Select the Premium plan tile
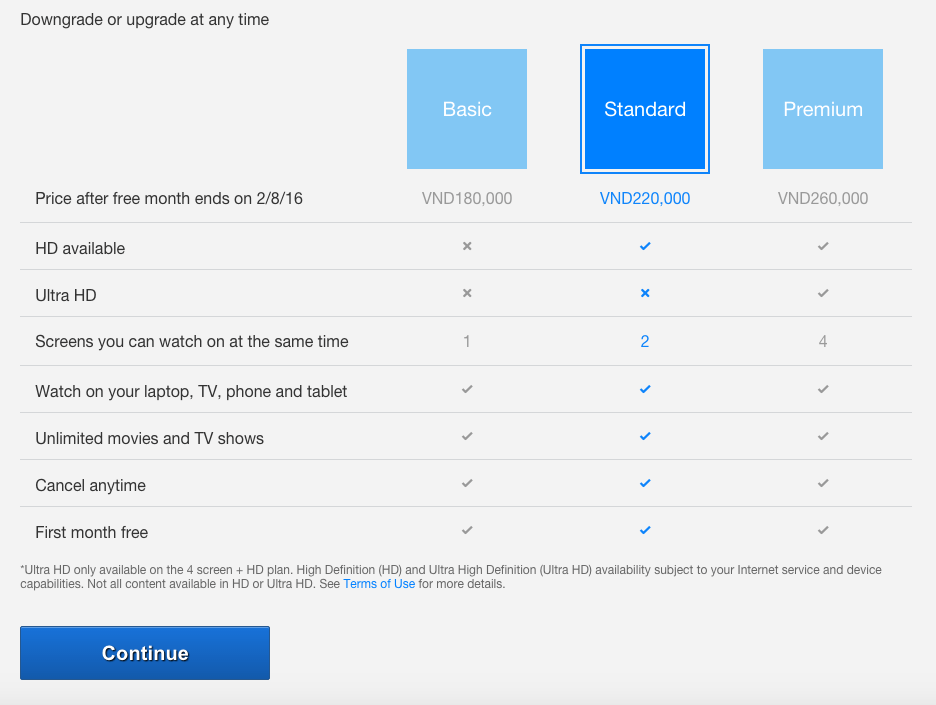The width and height of the screenshot is (936, 705). pyautogui.click(x=823, y=109)
